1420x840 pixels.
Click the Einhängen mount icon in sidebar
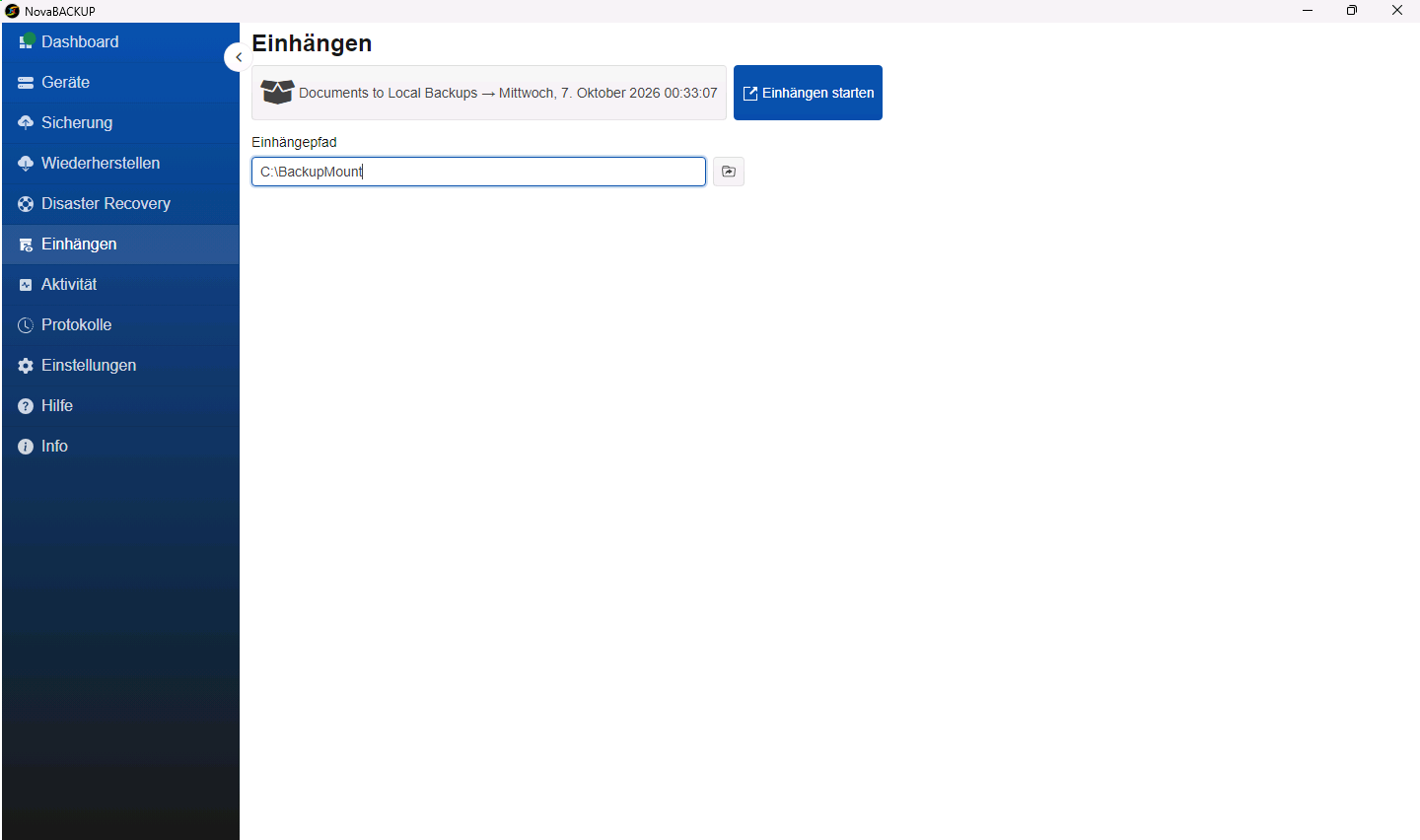click(x=26, y=245)
